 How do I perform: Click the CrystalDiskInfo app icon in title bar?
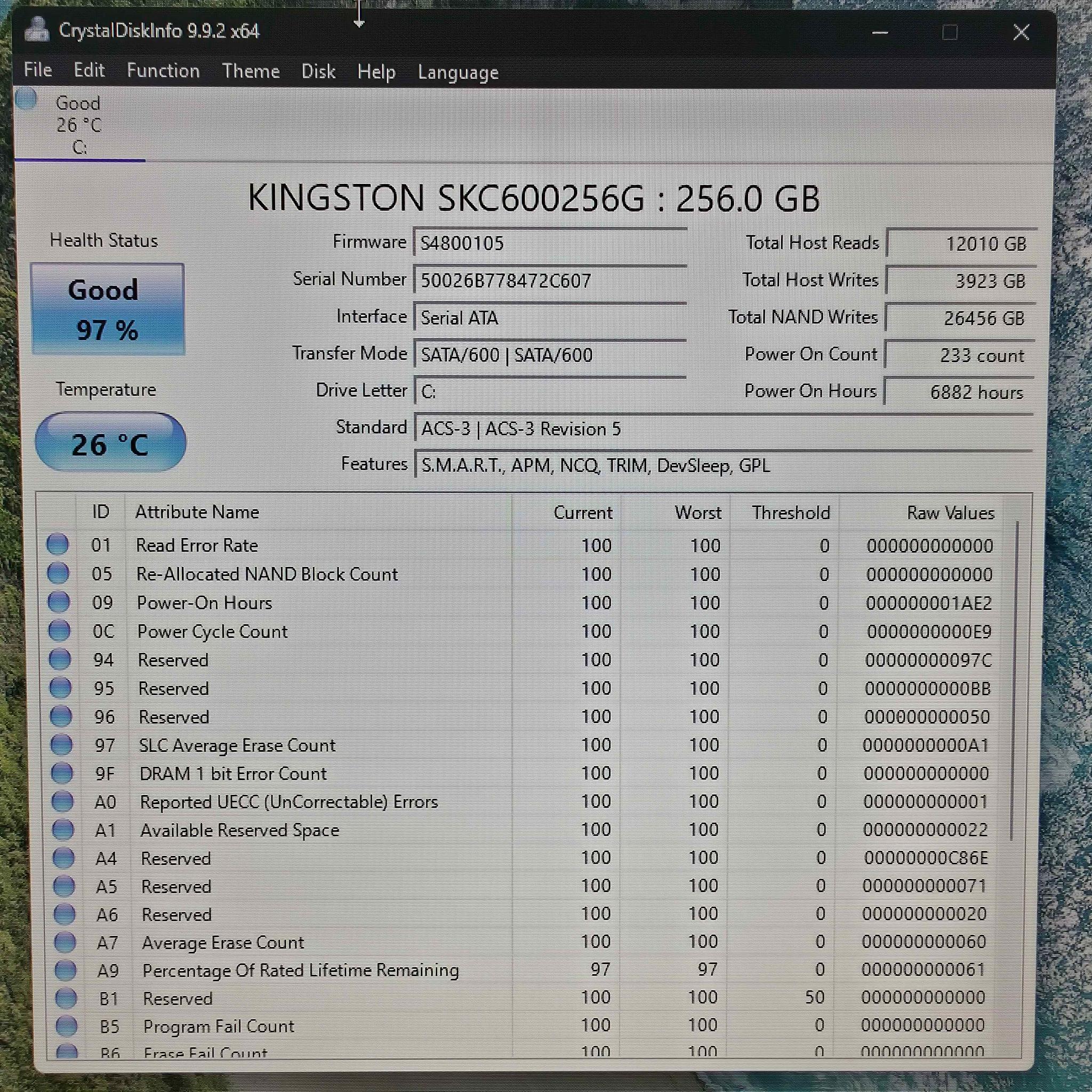pyautogui.click(x=37, y=29)
